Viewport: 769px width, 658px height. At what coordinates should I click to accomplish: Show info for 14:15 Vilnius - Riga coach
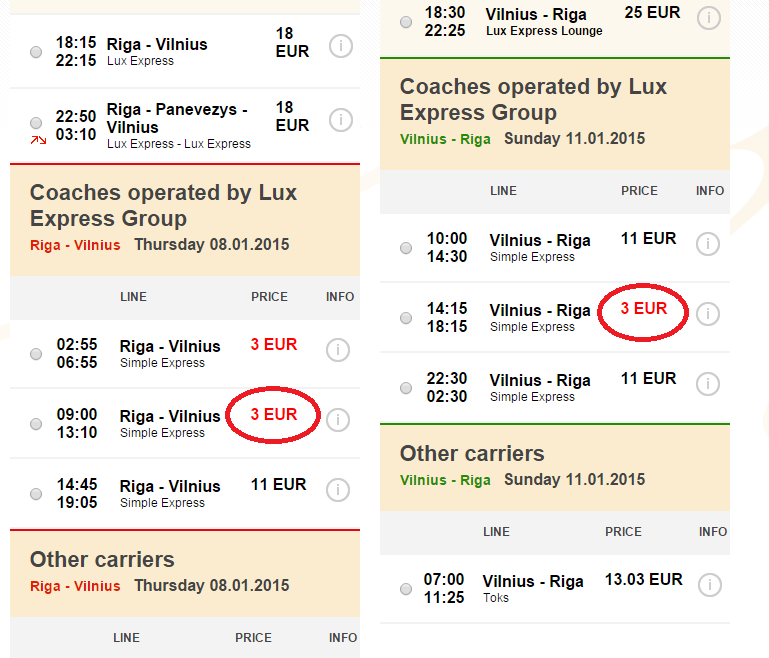coord(708,314)
